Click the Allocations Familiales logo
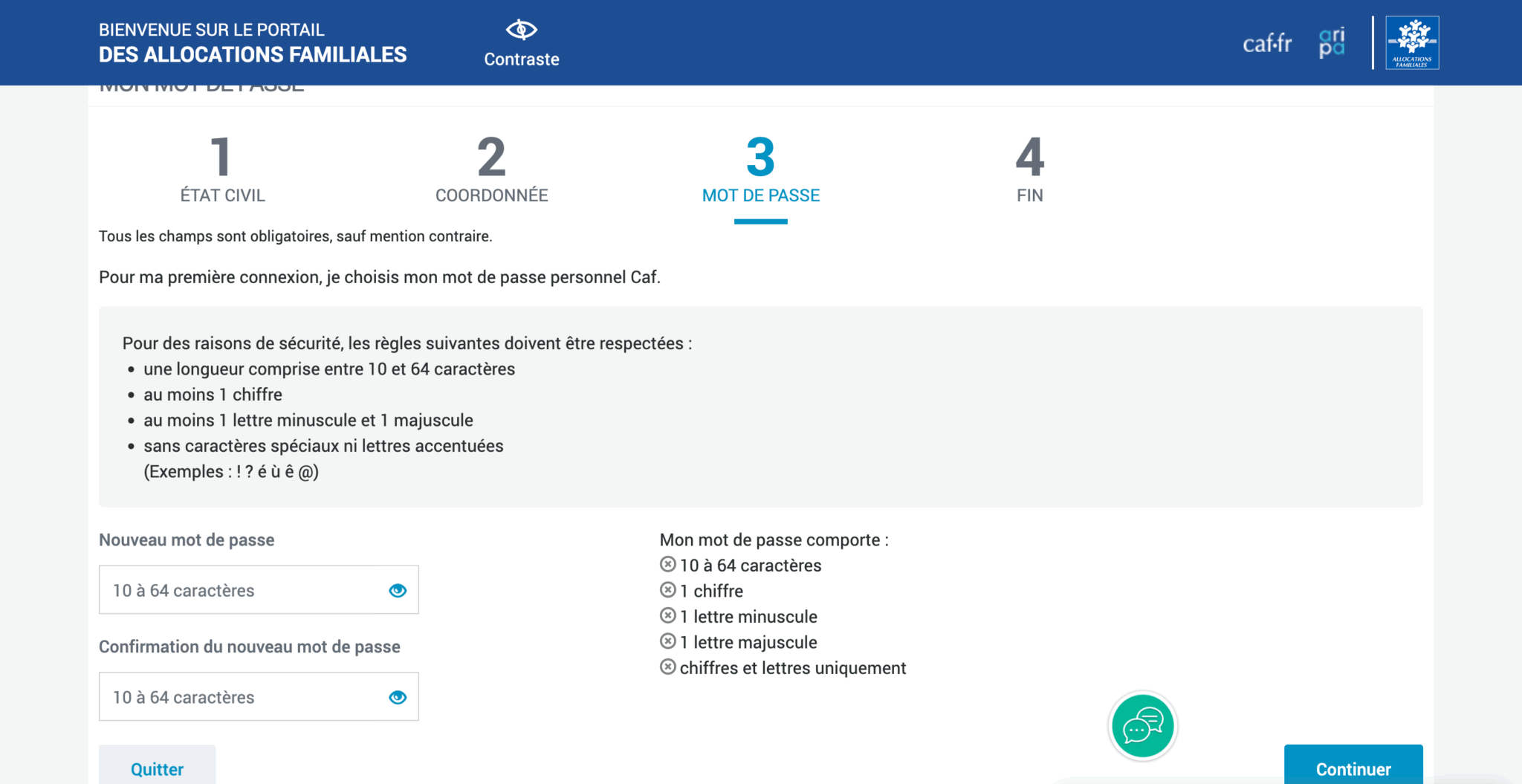 pos(1412,43)
